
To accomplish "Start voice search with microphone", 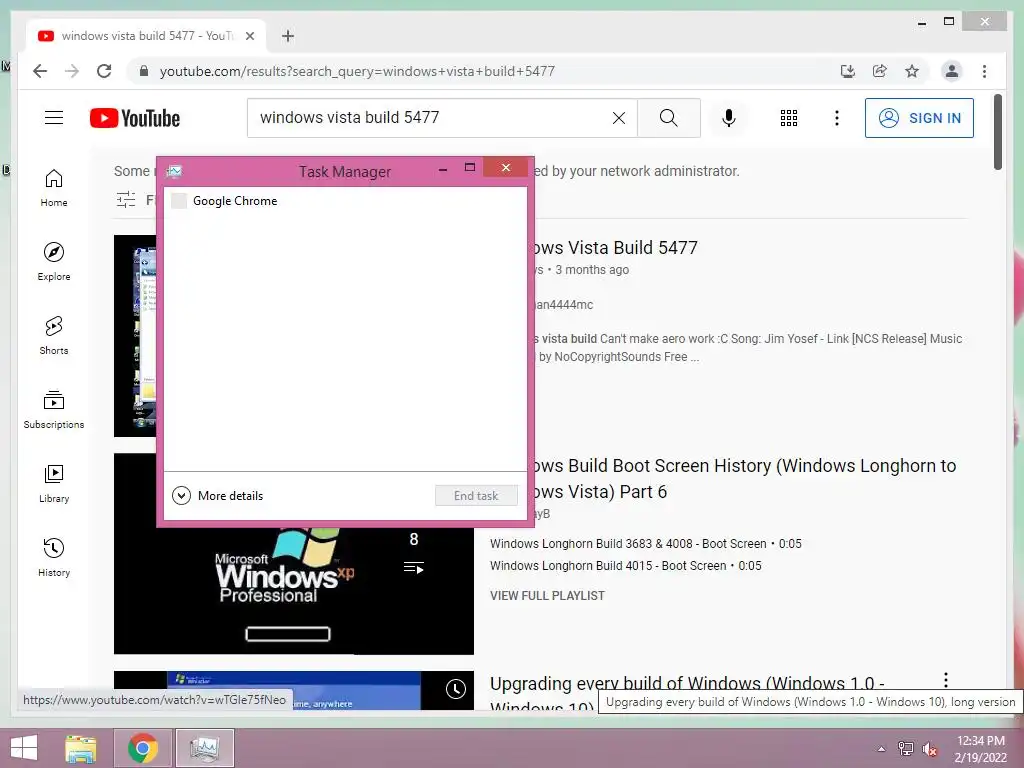I will (729, 118).
